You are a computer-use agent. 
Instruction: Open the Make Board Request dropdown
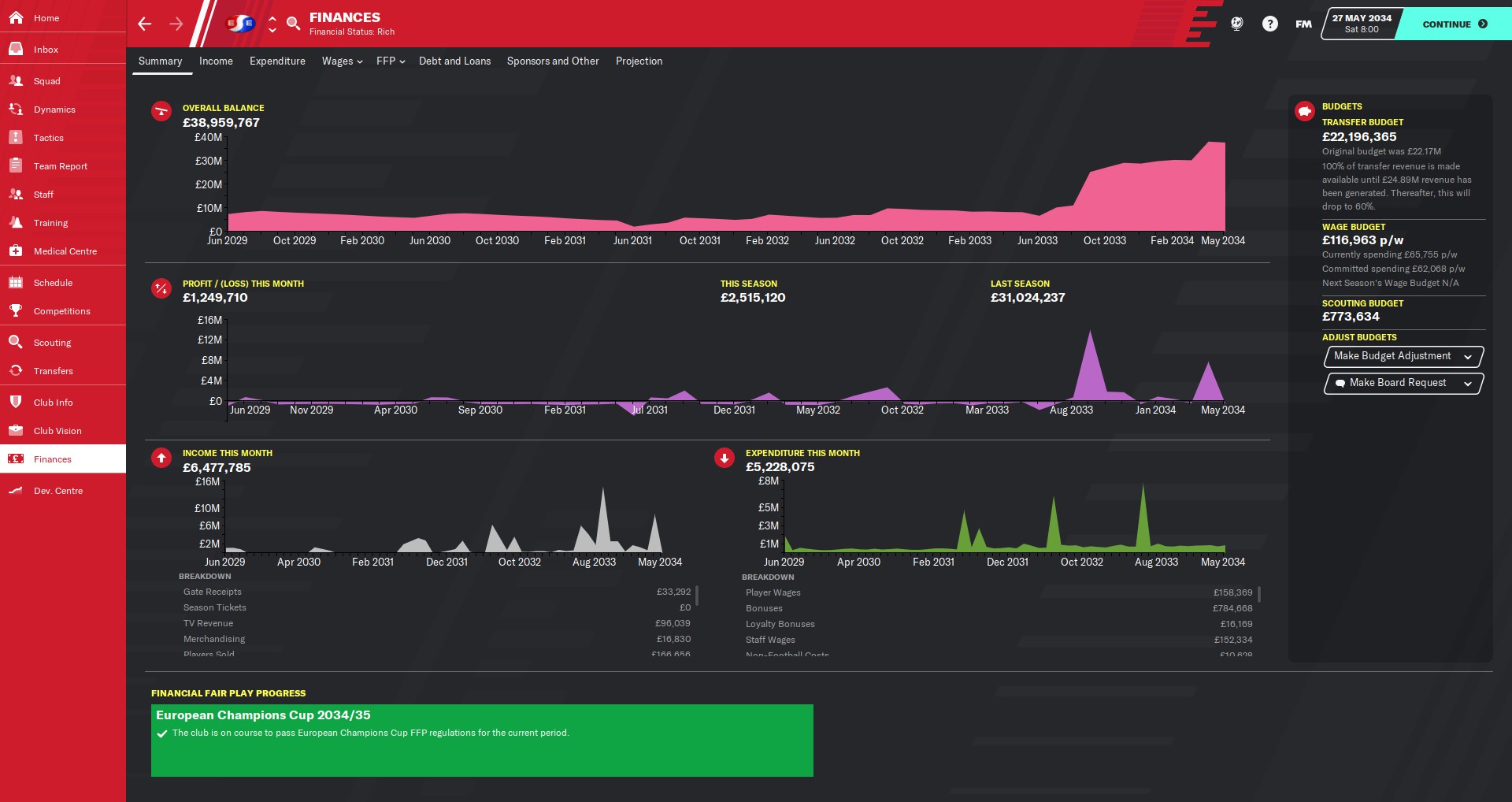1403,383
